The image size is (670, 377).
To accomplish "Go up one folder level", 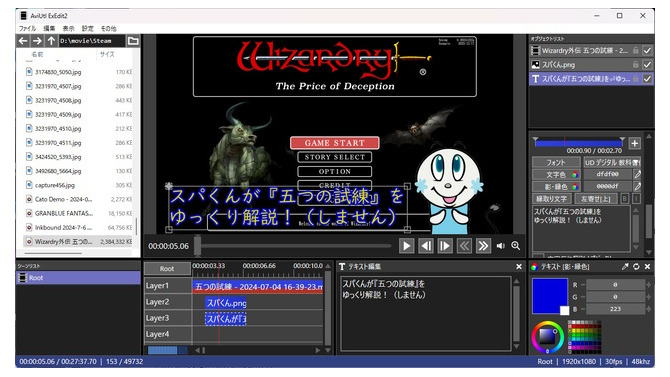I will 51,41.
